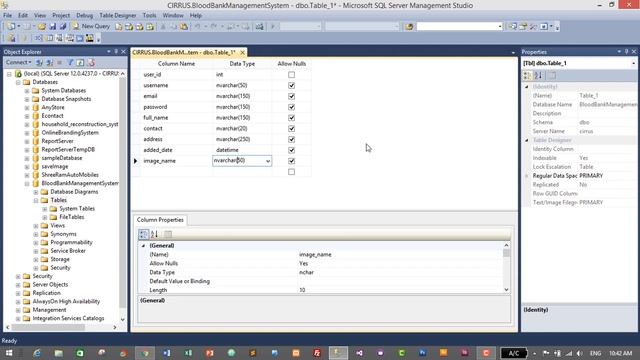Click the Management folder in Object Explorer
Screen dimensions: 640x360
point(49,310)
